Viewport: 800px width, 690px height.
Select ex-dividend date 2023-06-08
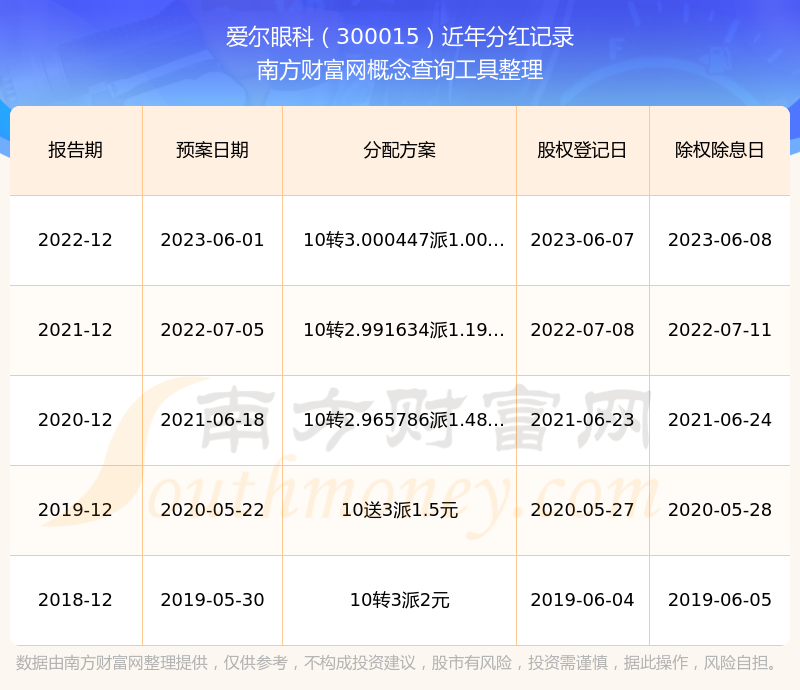[x=719, y=240]
